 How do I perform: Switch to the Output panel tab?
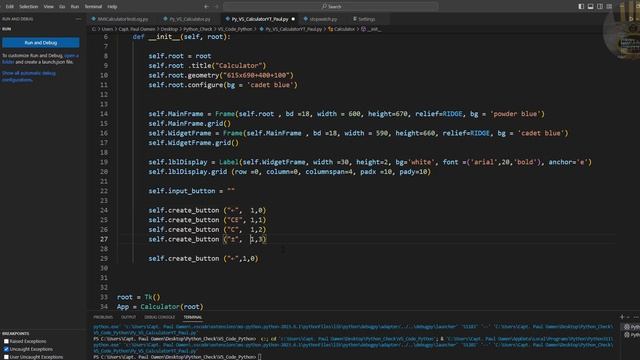128,317
